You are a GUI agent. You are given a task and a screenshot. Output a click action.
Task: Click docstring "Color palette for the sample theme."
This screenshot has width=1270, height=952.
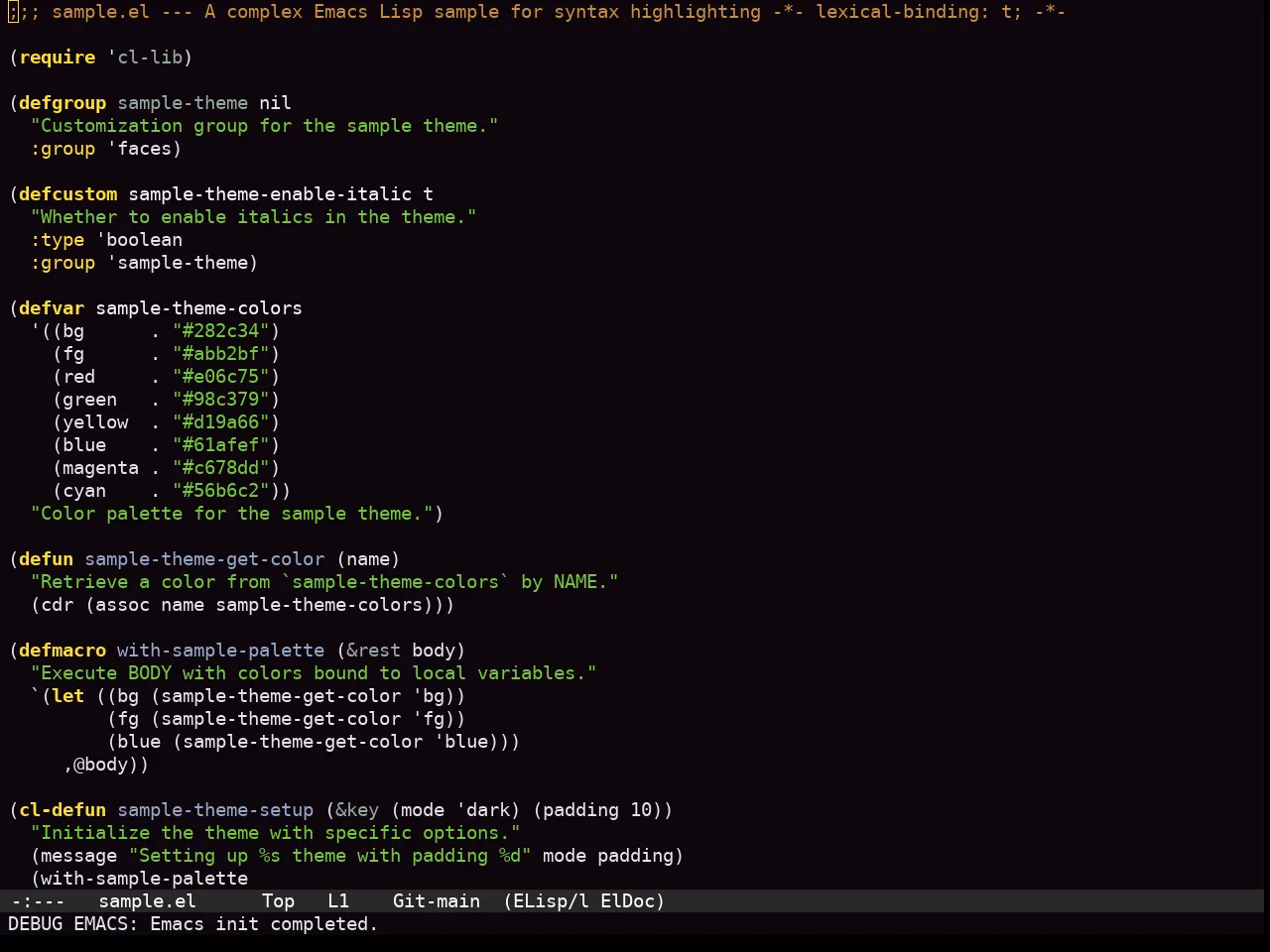[x=232, y=514]
